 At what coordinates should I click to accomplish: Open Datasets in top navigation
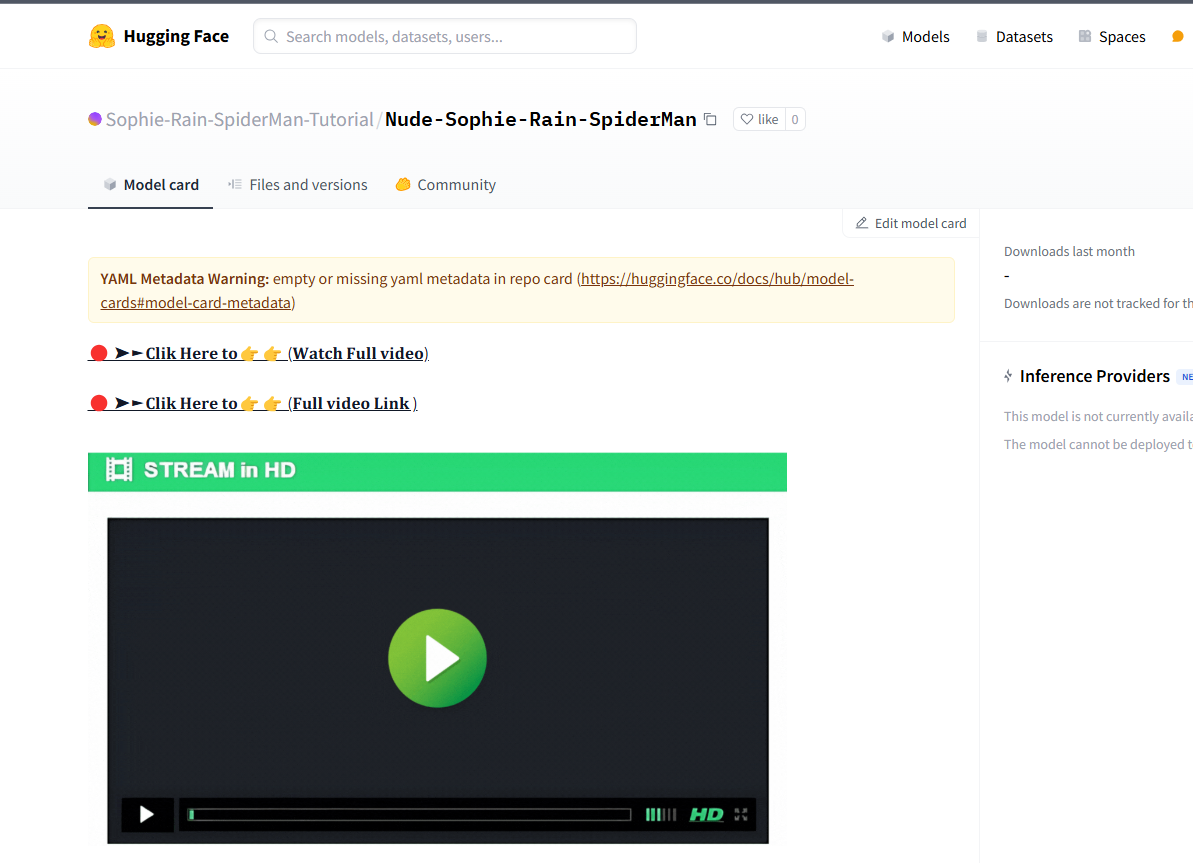1024,37
